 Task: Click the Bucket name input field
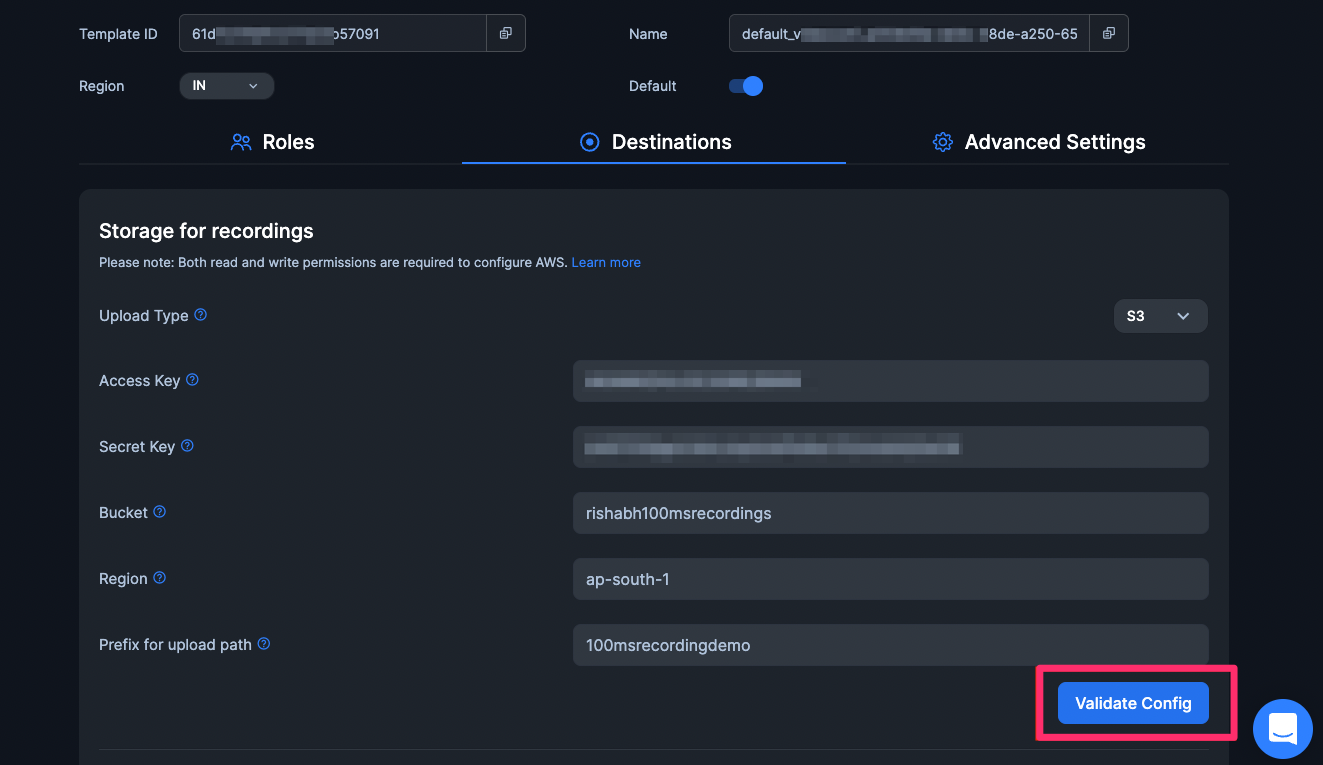tap(890, 513)
